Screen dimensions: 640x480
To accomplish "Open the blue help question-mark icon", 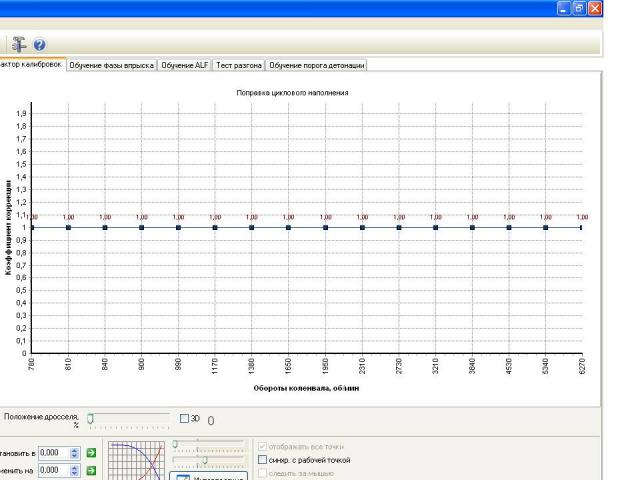I will point(40,44).
